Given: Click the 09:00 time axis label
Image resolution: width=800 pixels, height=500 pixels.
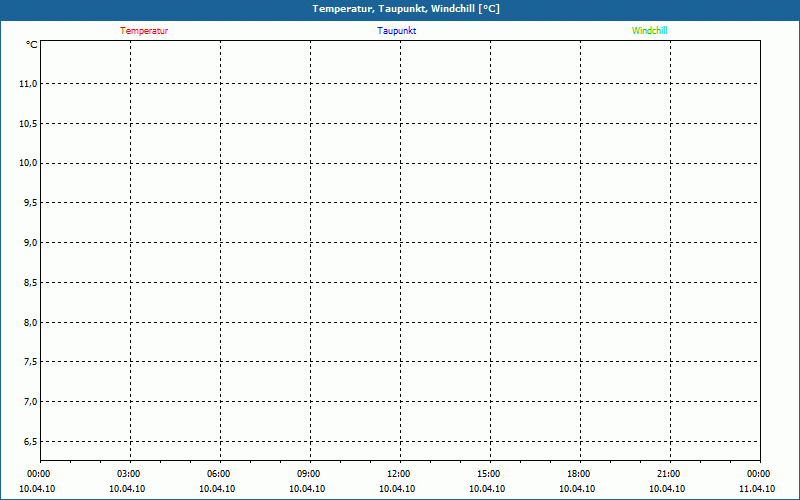Looking at the screenshot, I should click(x=309, y=474).
